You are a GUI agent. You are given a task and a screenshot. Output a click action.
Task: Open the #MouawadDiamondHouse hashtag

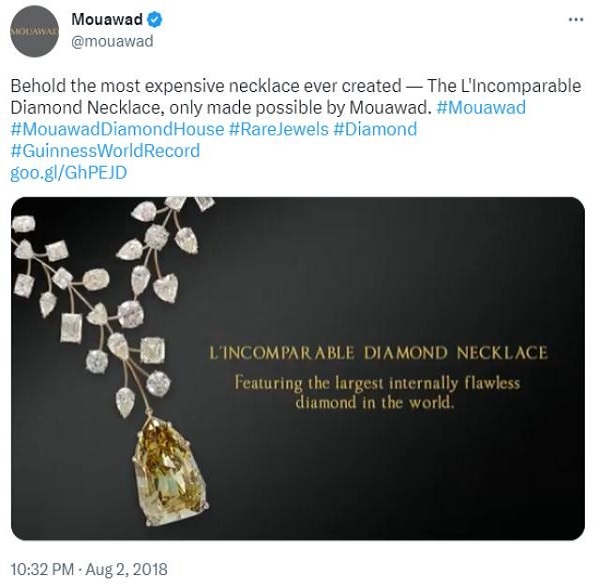[116, 130]
